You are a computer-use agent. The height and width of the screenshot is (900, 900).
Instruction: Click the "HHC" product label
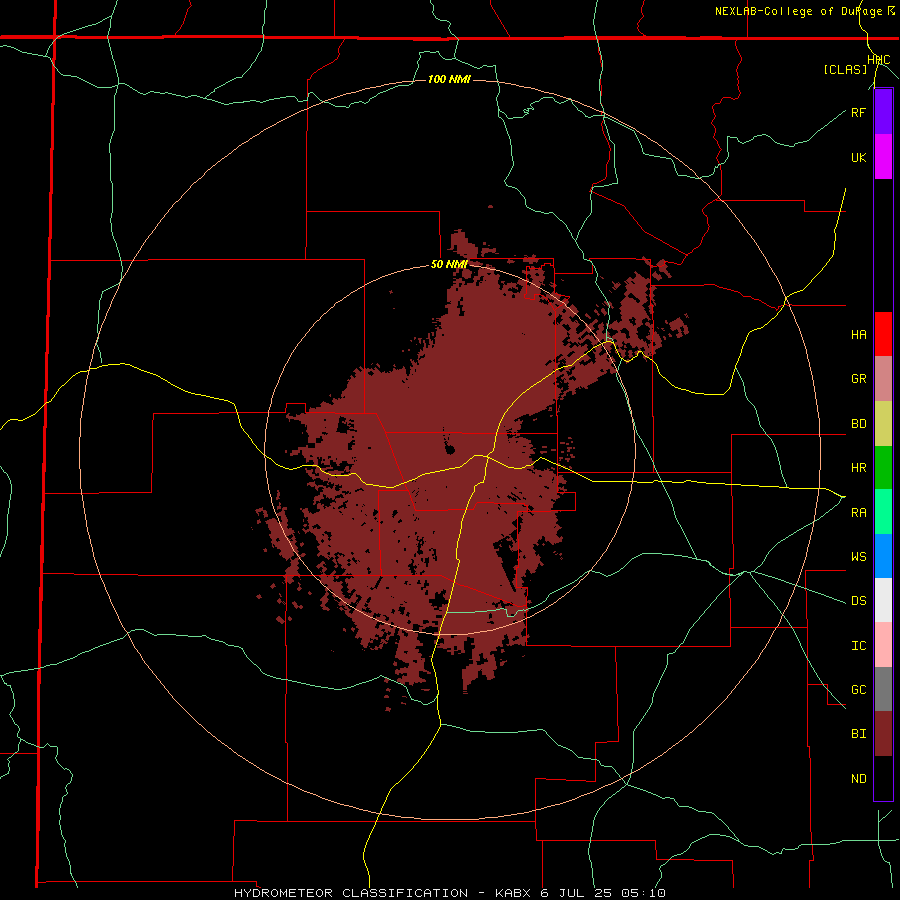point(879,60)
